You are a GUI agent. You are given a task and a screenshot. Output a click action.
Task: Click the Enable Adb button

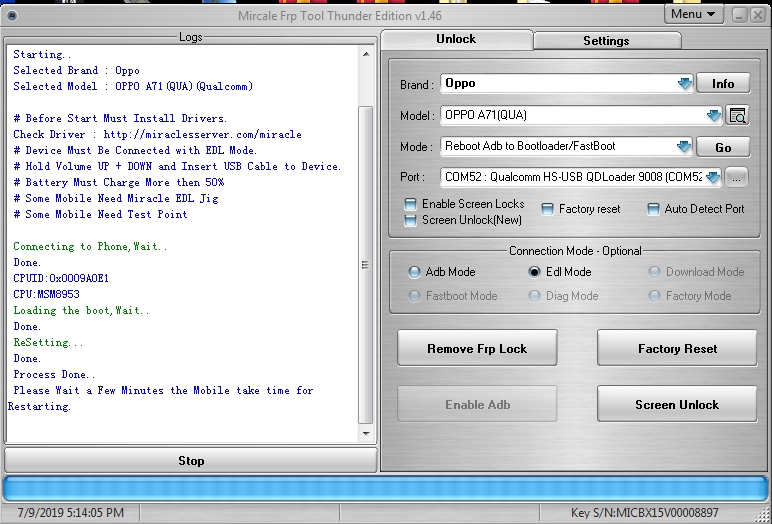477,404
